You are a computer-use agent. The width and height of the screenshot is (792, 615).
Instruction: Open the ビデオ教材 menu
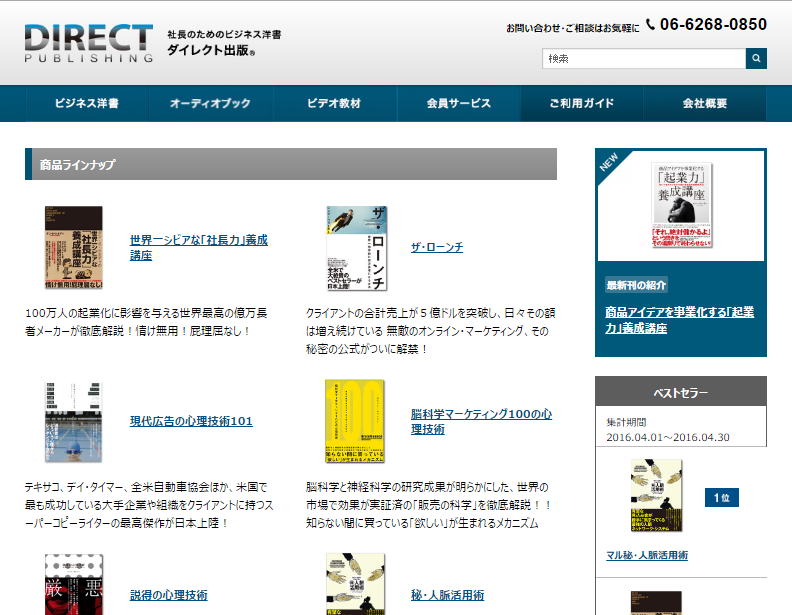(334, 104)
